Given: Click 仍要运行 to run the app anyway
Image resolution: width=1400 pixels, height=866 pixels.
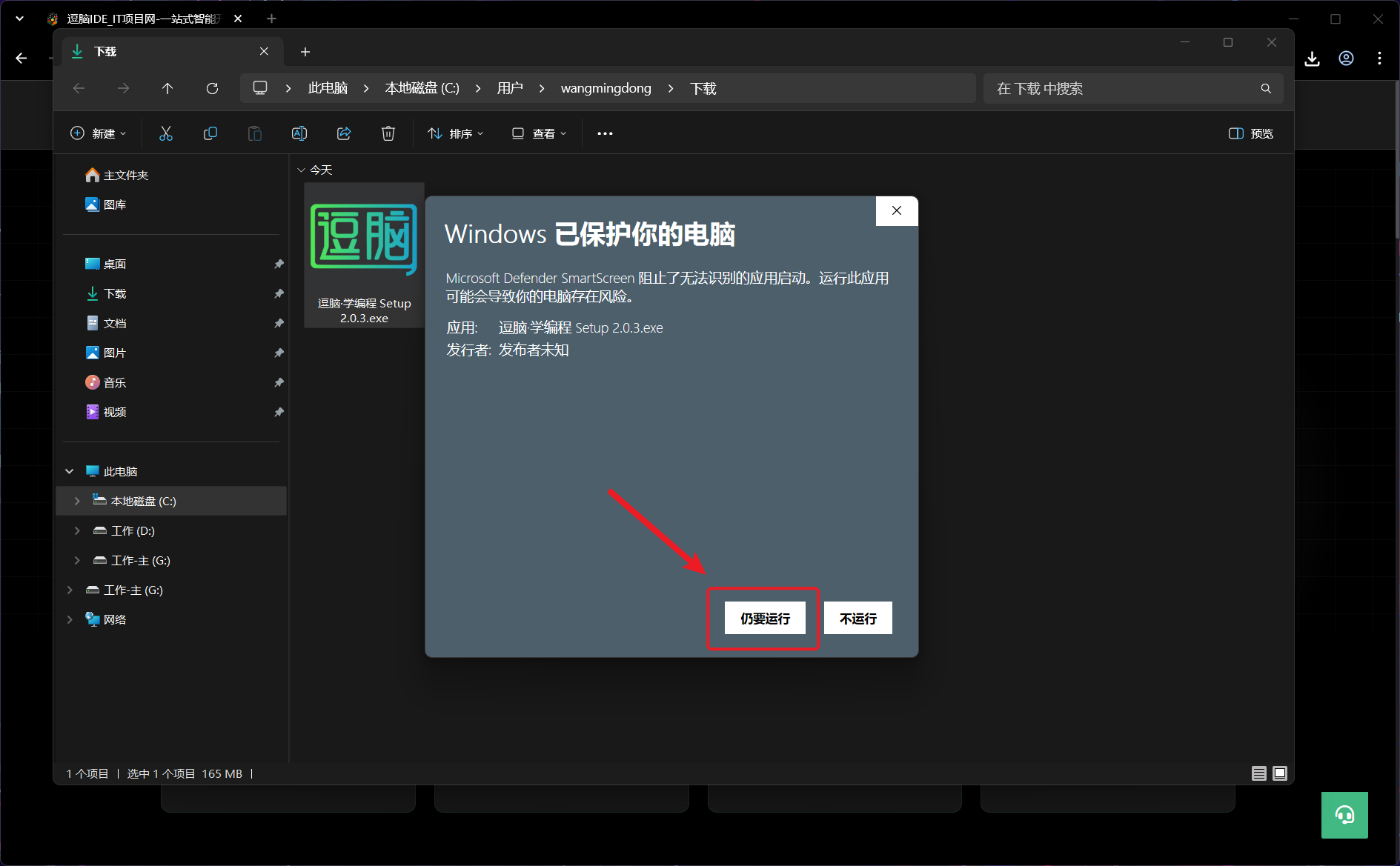Looking at the screenshot, I should [x=765, y=618].
